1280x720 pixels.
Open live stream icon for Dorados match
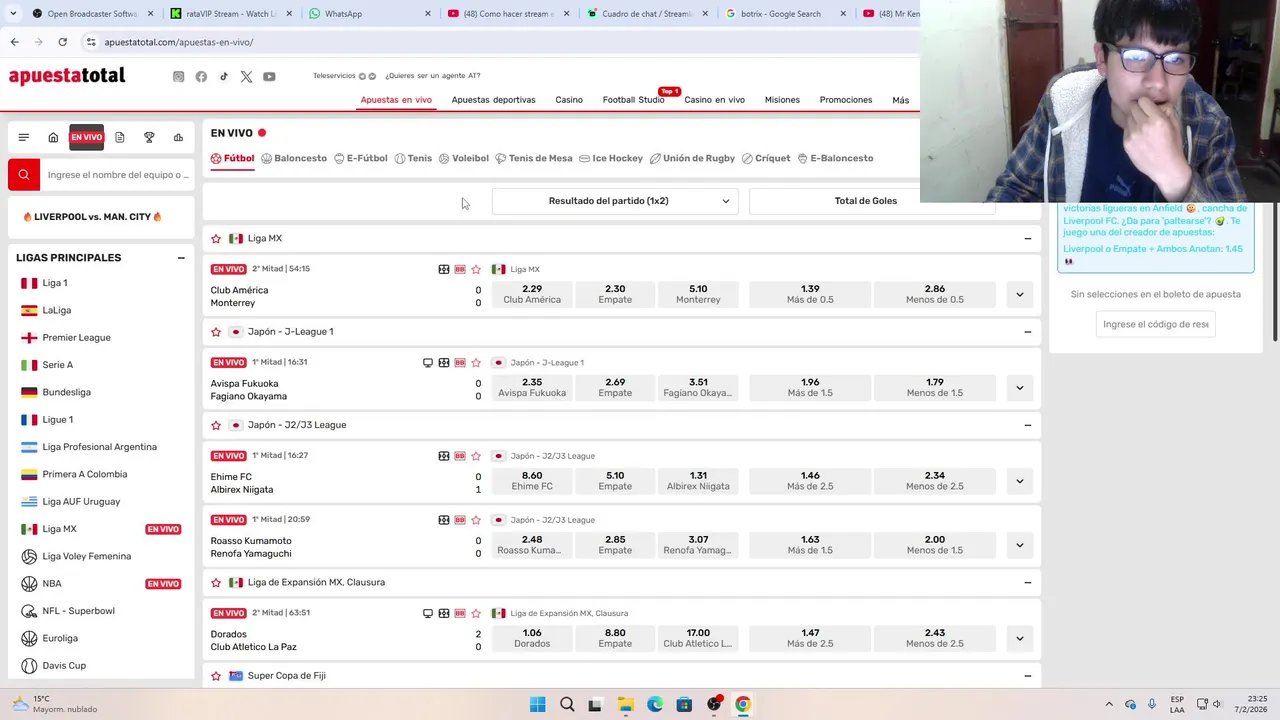coord(428,613)
